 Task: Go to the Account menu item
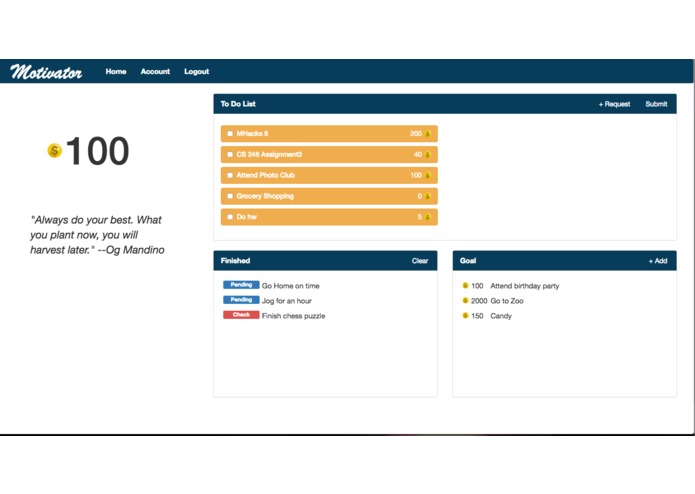tap(155, 71)
